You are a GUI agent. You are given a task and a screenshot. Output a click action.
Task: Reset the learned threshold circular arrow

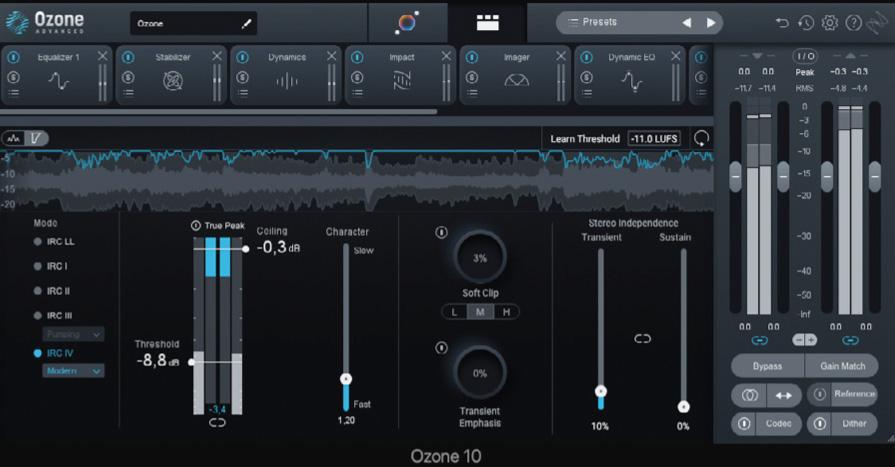pyautogui.click(x=701, y=138)
